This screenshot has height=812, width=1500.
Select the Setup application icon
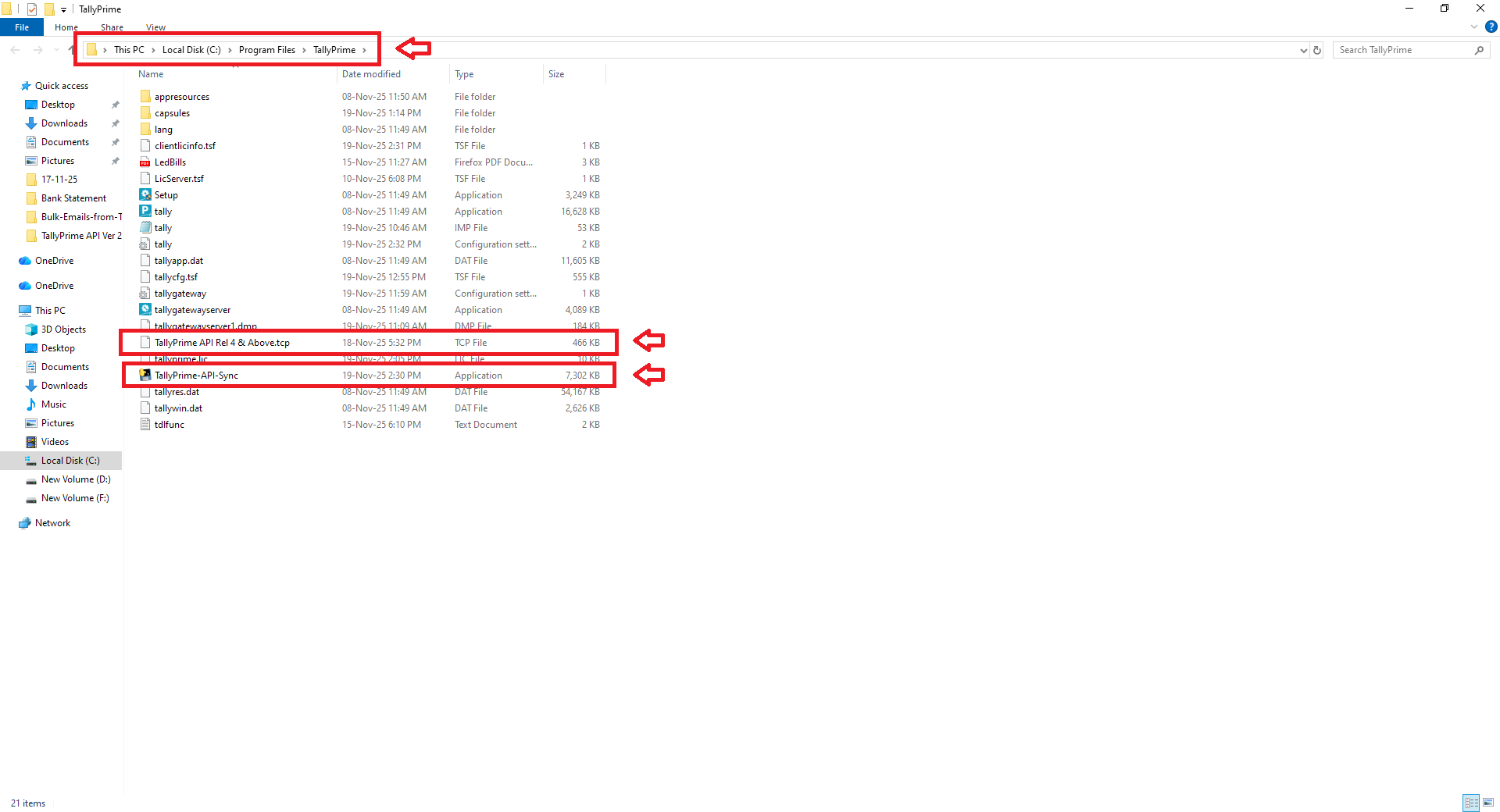click(145, 195)
